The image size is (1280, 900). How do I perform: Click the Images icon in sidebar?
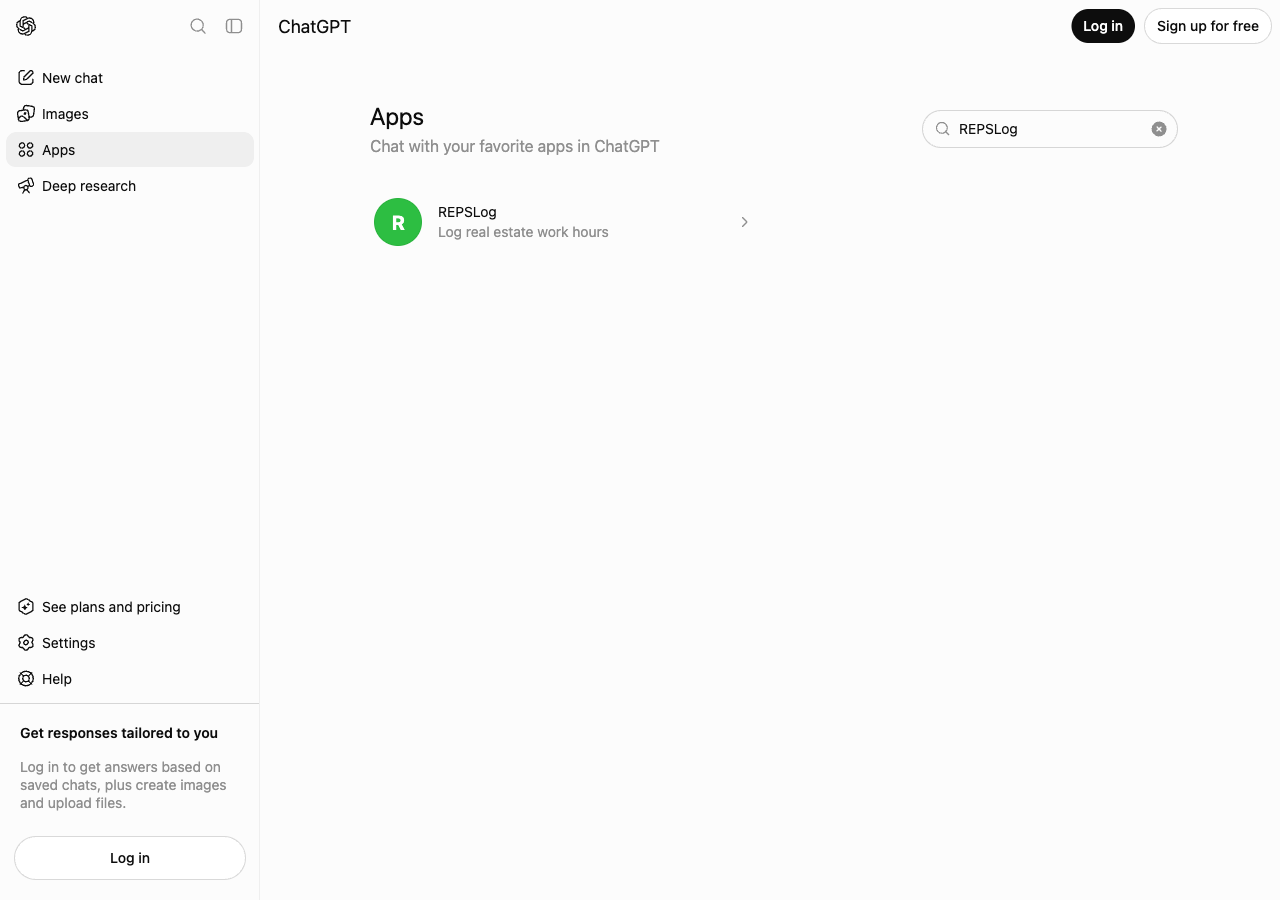click(26, 113)
